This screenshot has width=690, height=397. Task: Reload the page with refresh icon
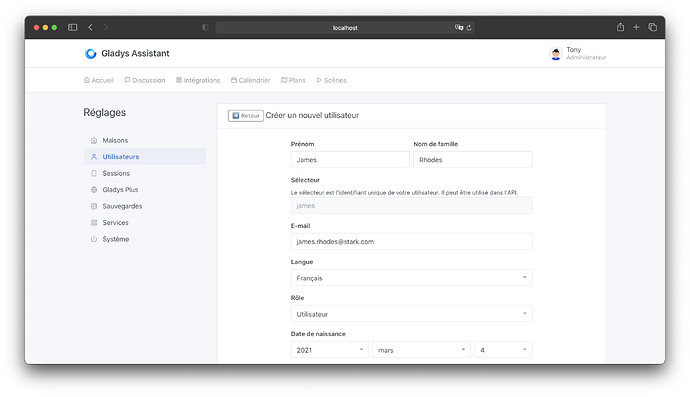[469, 28]
